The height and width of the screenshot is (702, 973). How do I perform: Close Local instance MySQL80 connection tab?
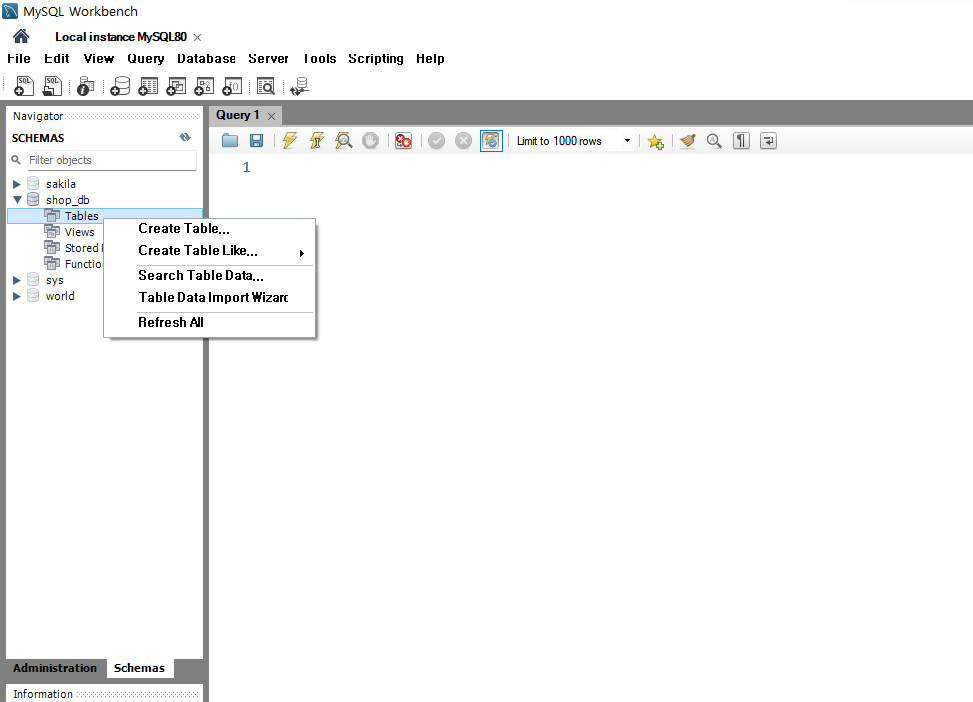click(x=197, y=37)
